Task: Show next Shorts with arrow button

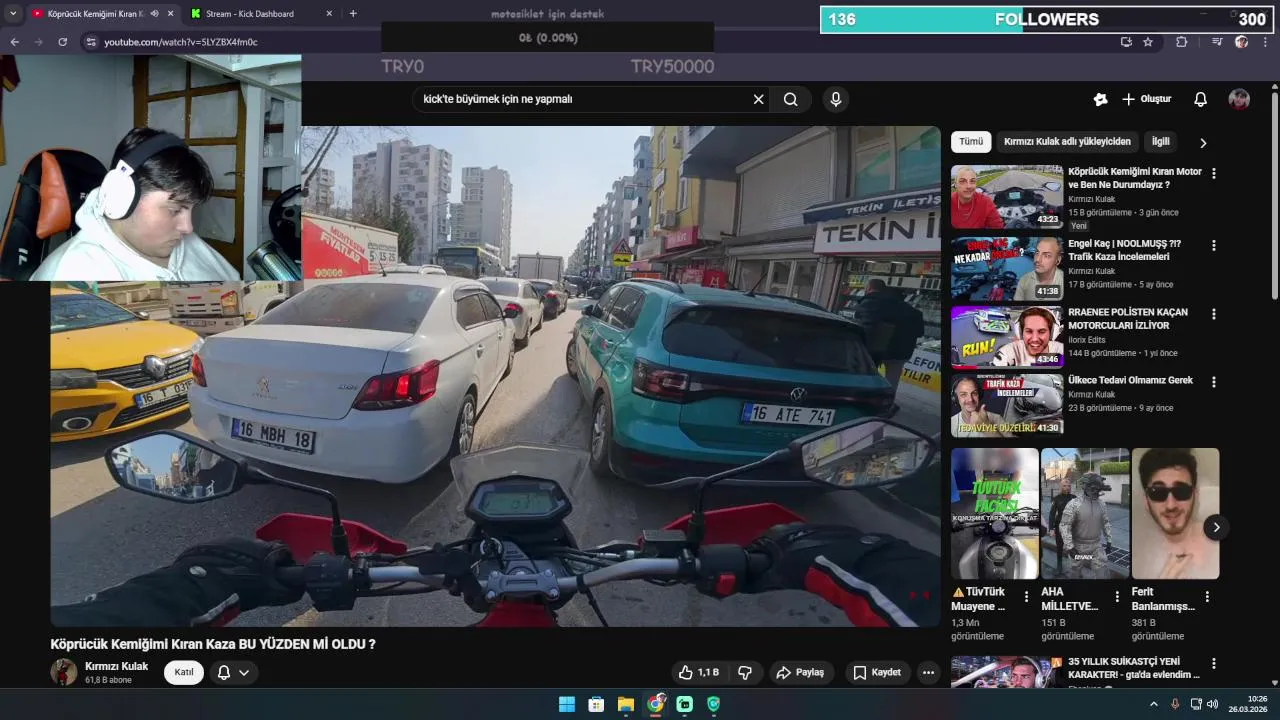Action: (1216, 527)
